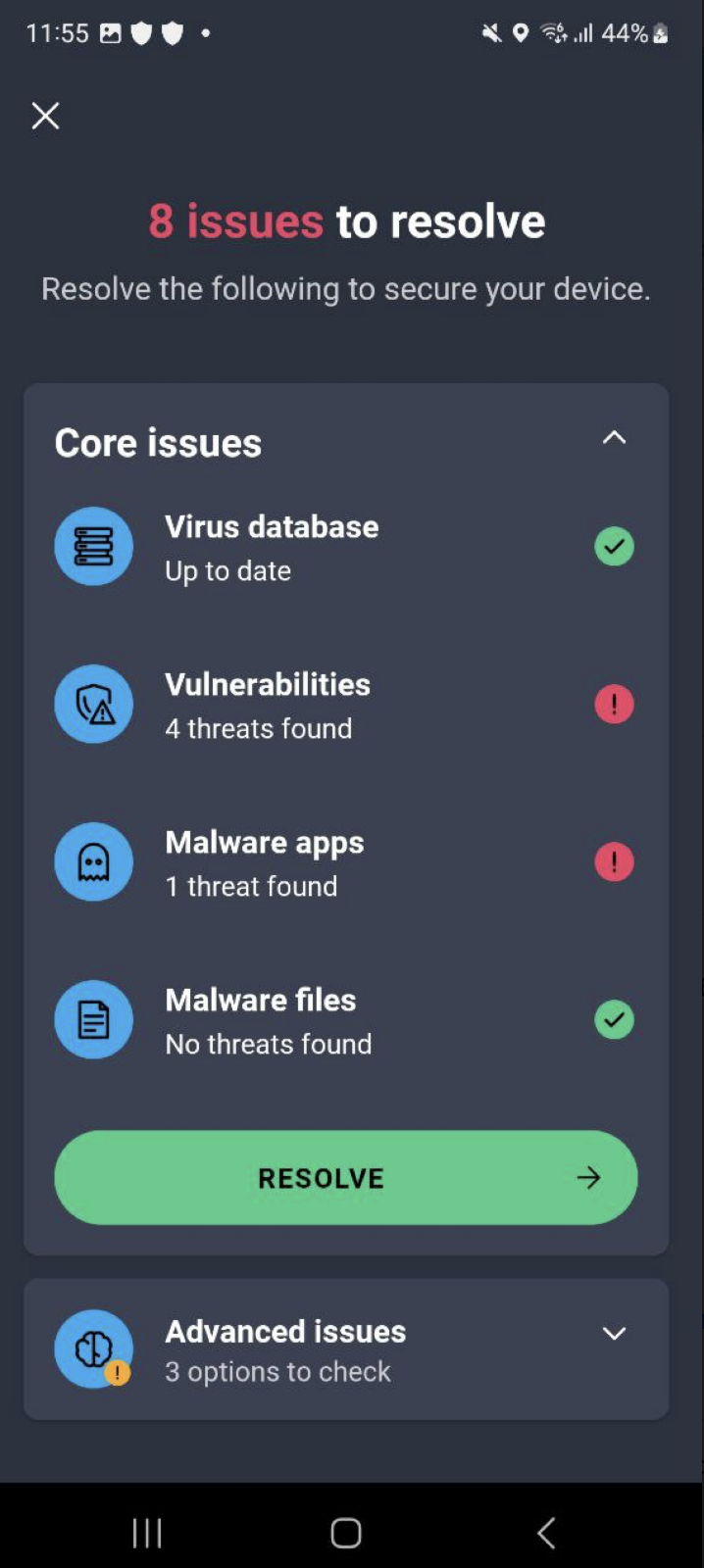Tap the Core issues heading
The image size is (704, 1568).
pos(158,443)
